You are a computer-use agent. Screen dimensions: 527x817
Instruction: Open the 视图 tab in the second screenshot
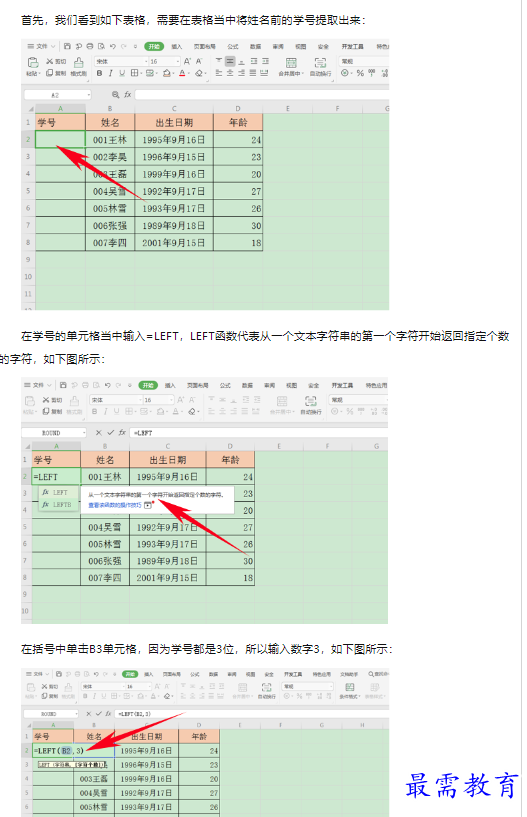291,385
